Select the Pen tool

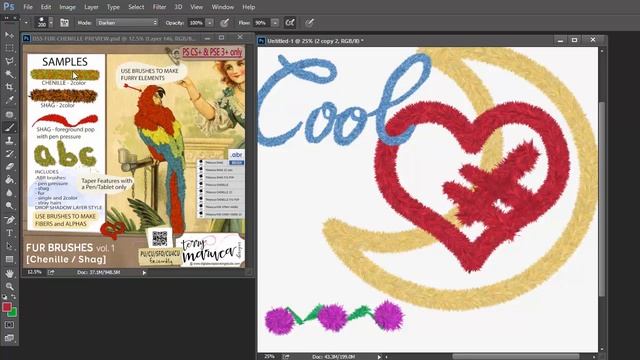pyautogui.click(x=9, y=220)
